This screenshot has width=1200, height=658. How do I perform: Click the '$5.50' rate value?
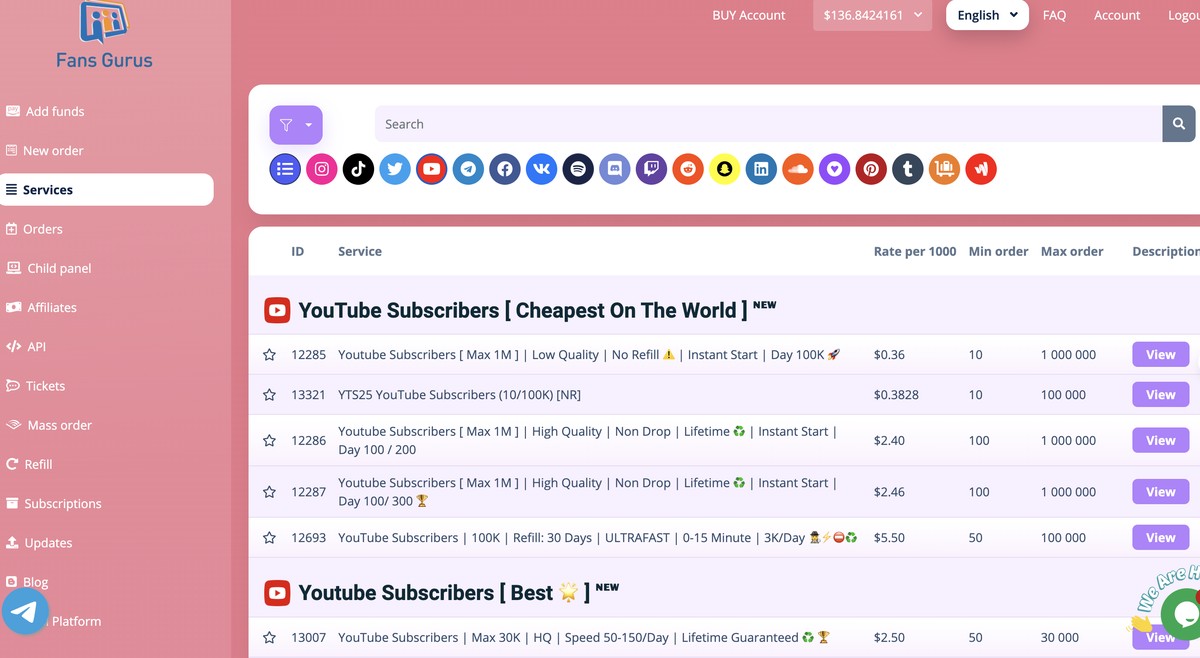(889, 538)
